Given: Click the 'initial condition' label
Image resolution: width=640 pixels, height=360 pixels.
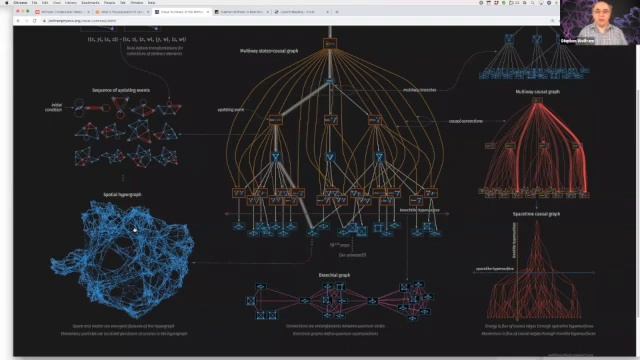Looking at the screenshot, I should pos(54,107).
